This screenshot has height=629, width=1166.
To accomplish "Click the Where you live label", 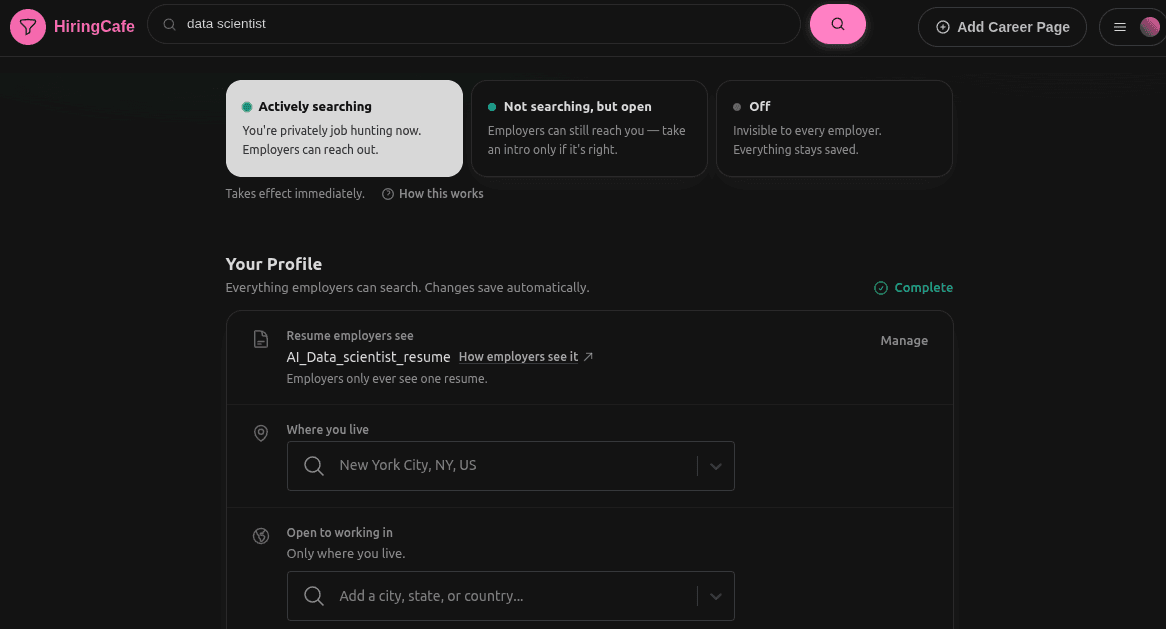I will 327,430.
